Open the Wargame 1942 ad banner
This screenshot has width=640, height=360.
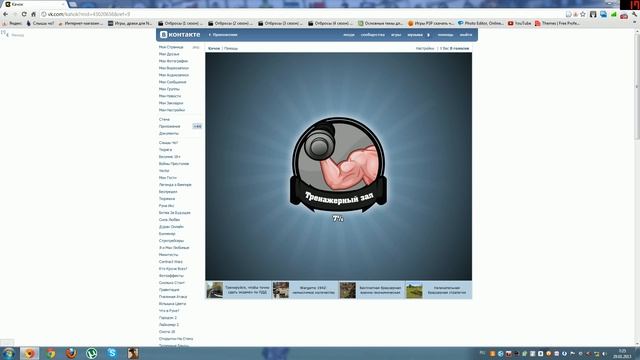(305, 290)
